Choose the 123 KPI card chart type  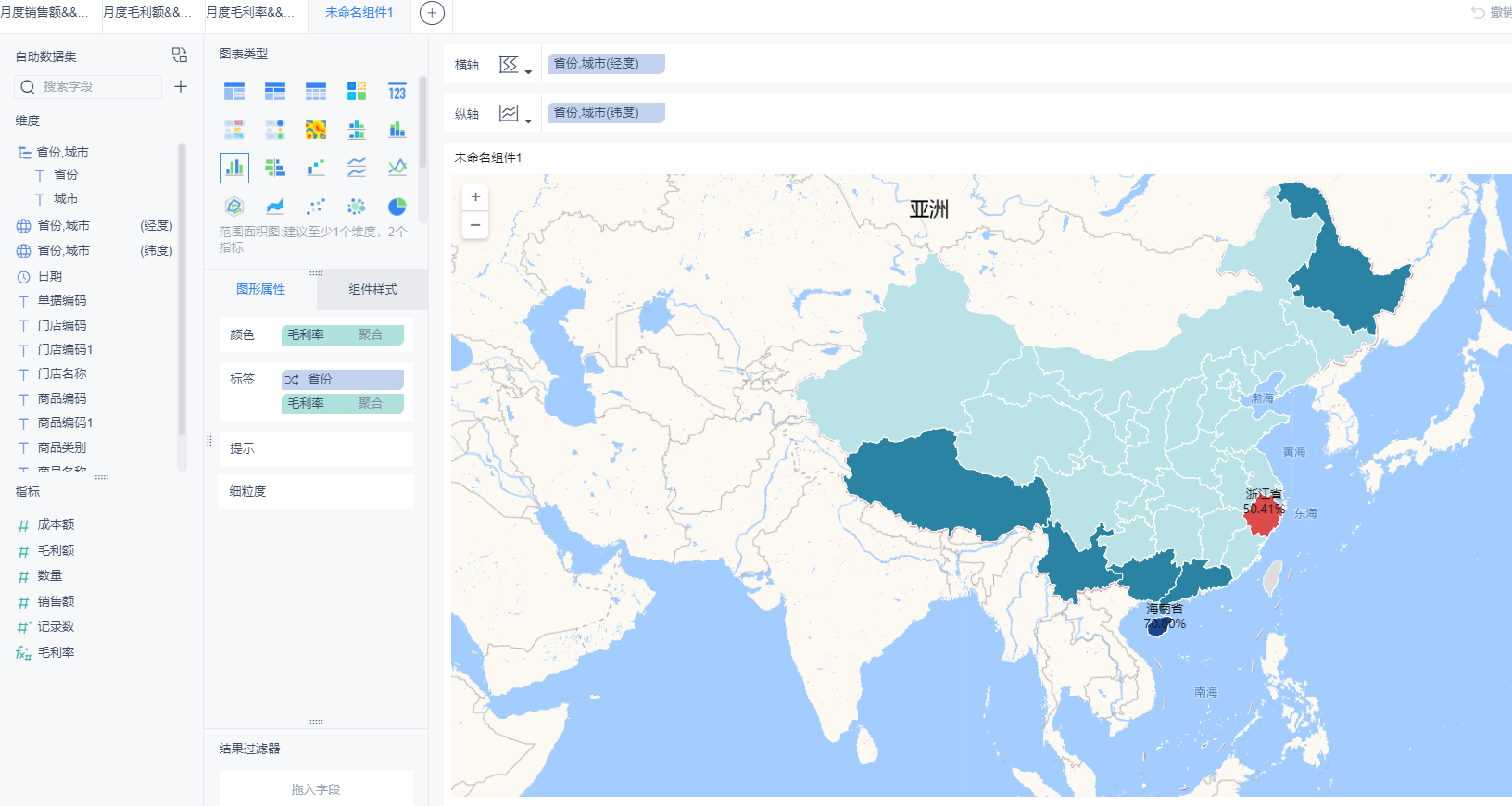pos(397,91)
